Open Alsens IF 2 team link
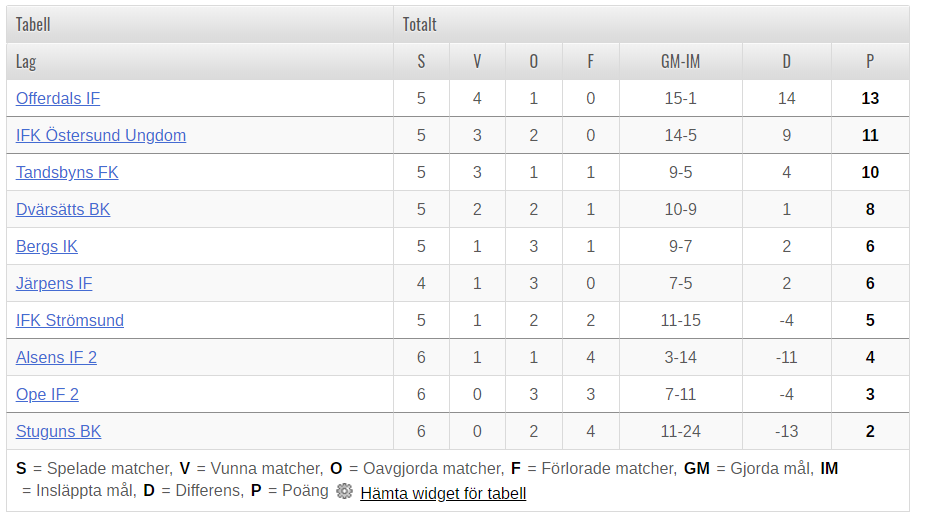 (56, 358)
